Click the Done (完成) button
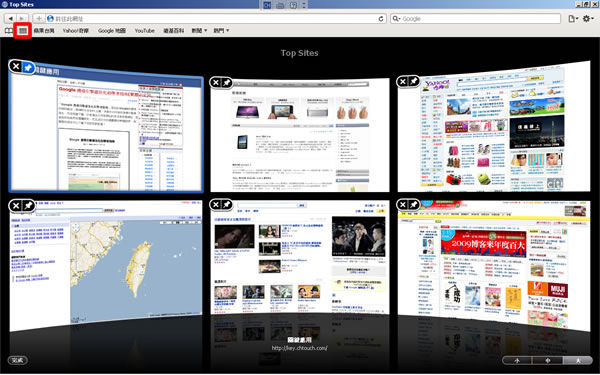This screenshot has width=600, height=375. pos(18,360)
